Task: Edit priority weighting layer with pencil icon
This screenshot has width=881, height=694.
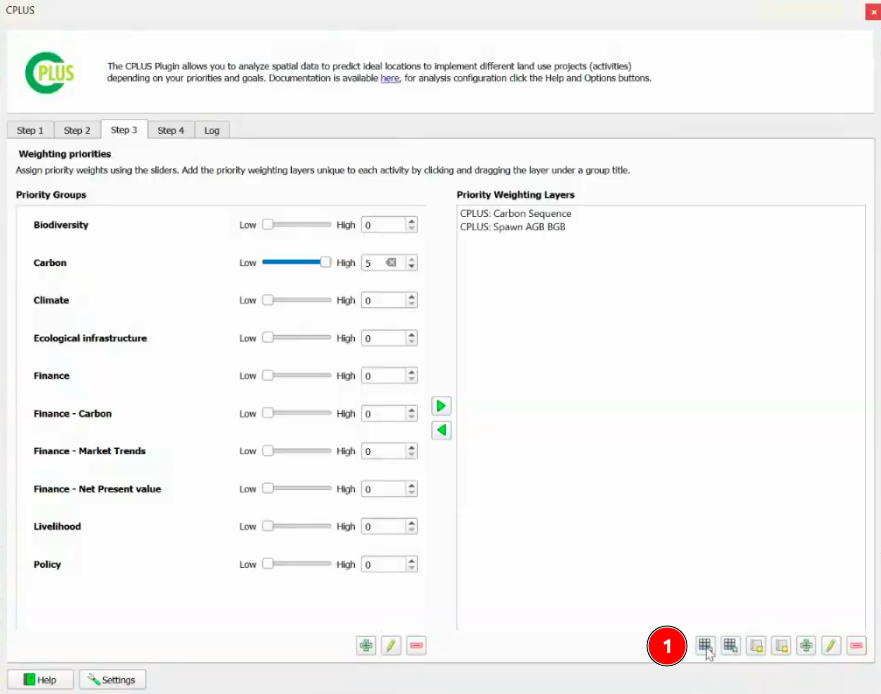Action: click(831, 646)
